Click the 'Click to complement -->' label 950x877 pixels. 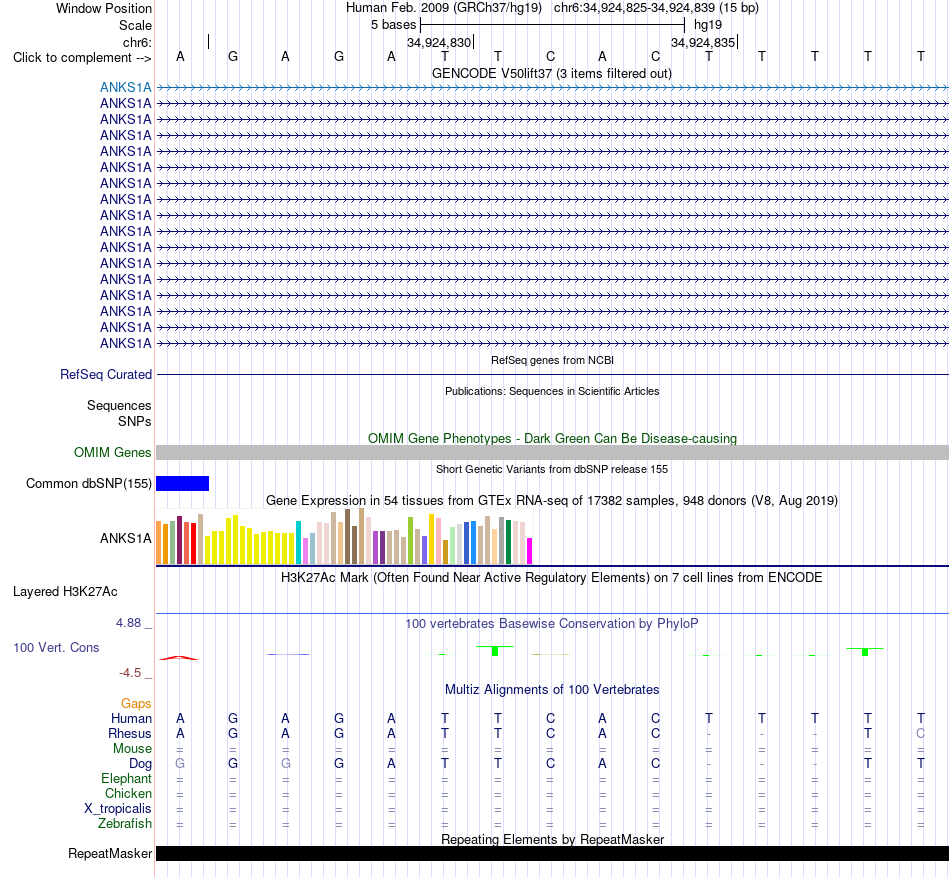coord(82,58)
